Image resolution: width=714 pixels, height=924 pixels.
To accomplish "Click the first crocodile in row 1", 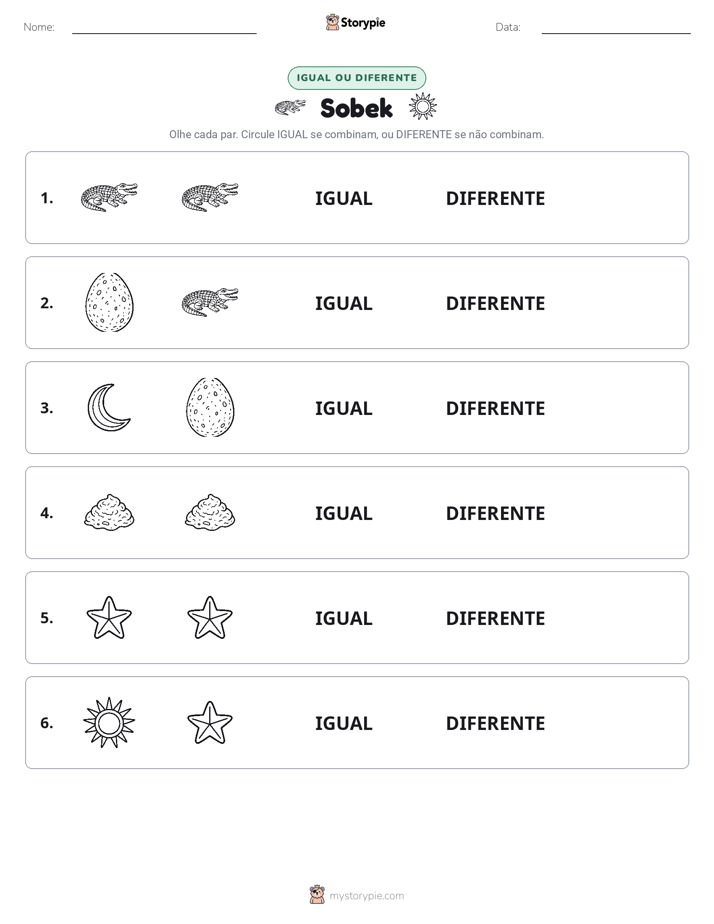I will tap(109, 197).
